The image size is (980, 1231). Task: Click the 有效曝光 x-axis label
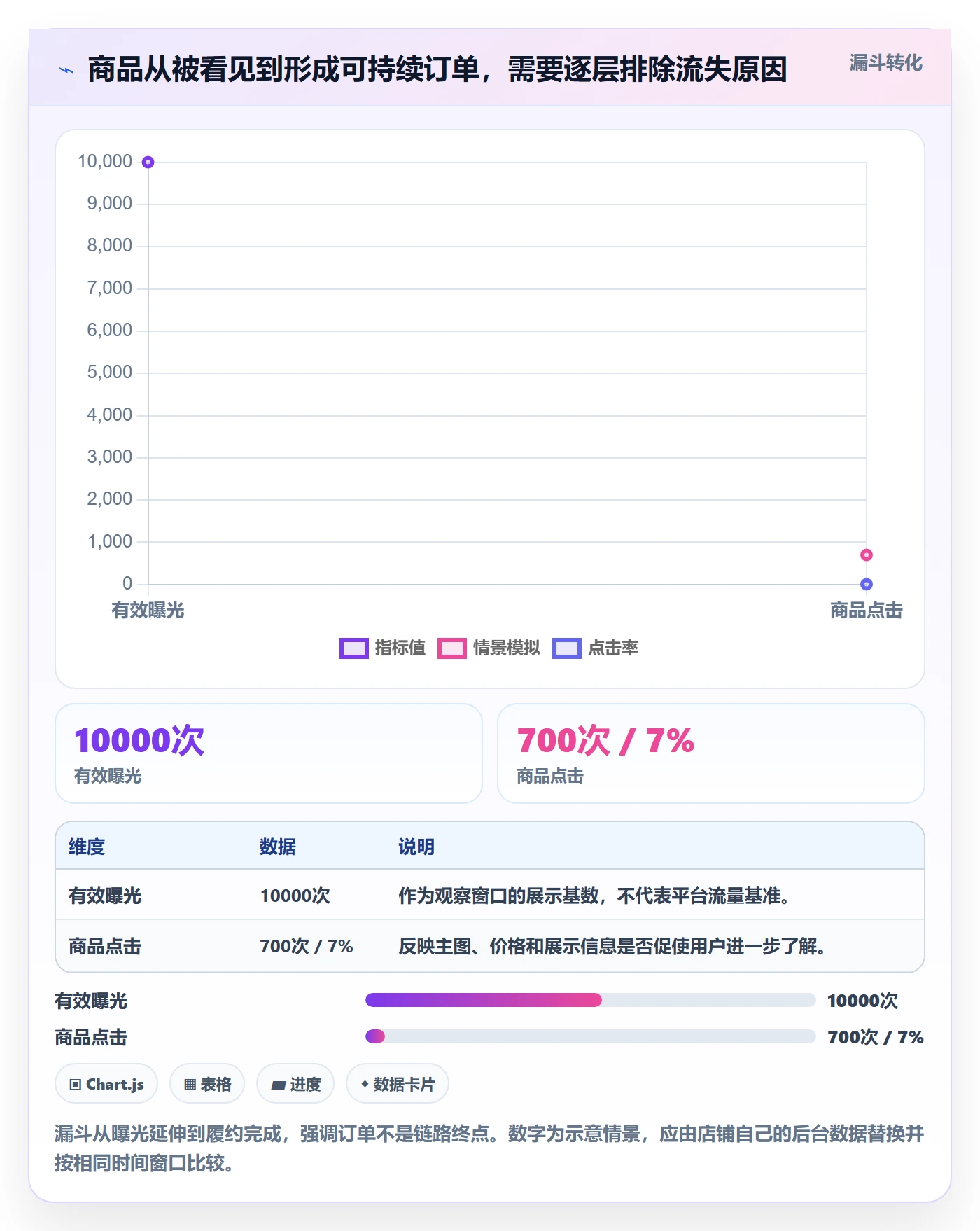point(148,611)
